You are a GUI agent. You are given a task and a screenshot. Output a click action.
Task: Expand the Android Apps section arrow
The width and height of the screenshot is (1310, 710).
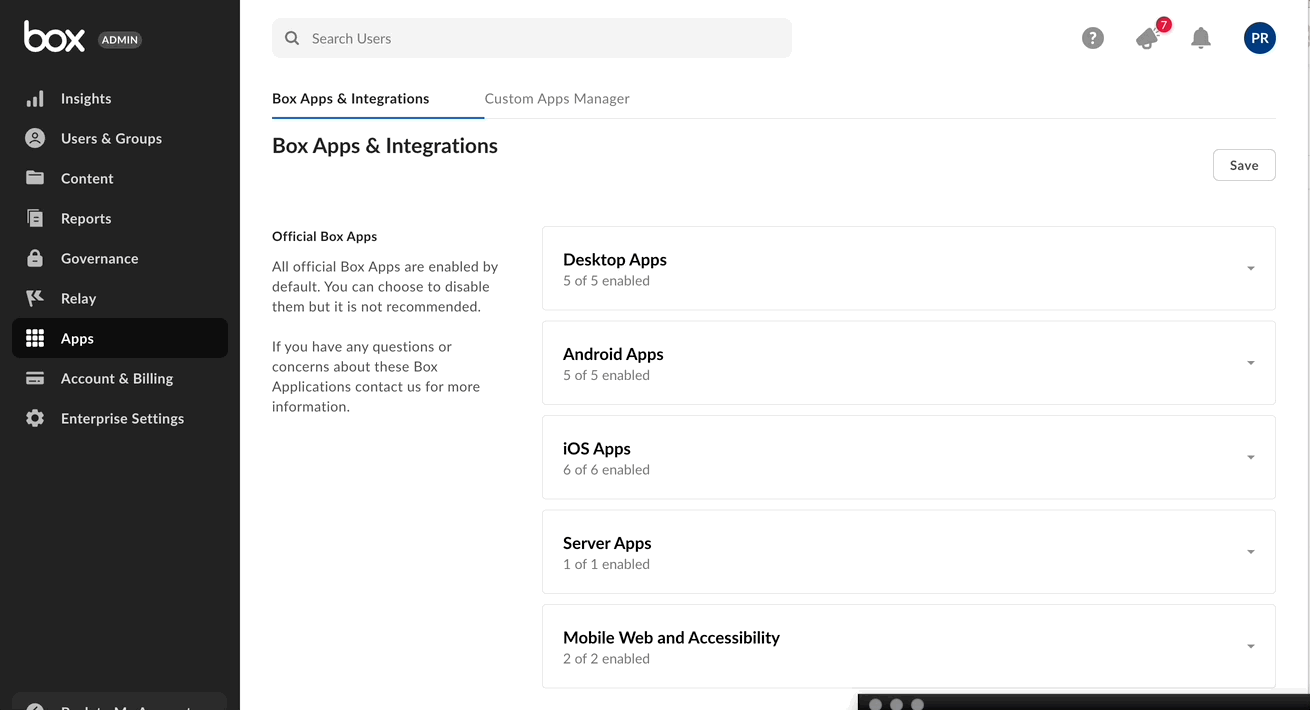[x=1251, y=363]
